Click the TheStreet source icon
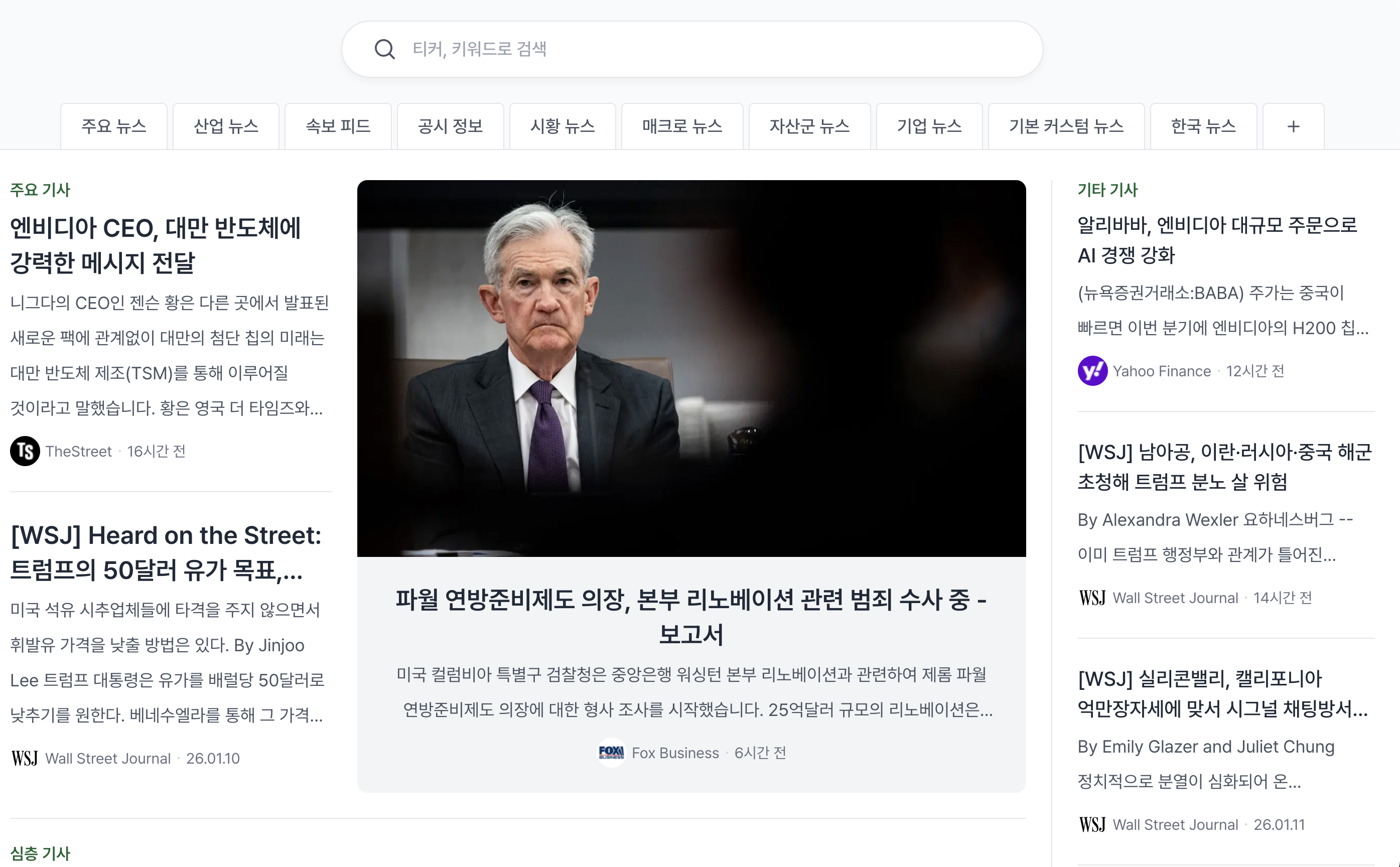Viewport: 1400px width, 867px height. click(25, 451)
